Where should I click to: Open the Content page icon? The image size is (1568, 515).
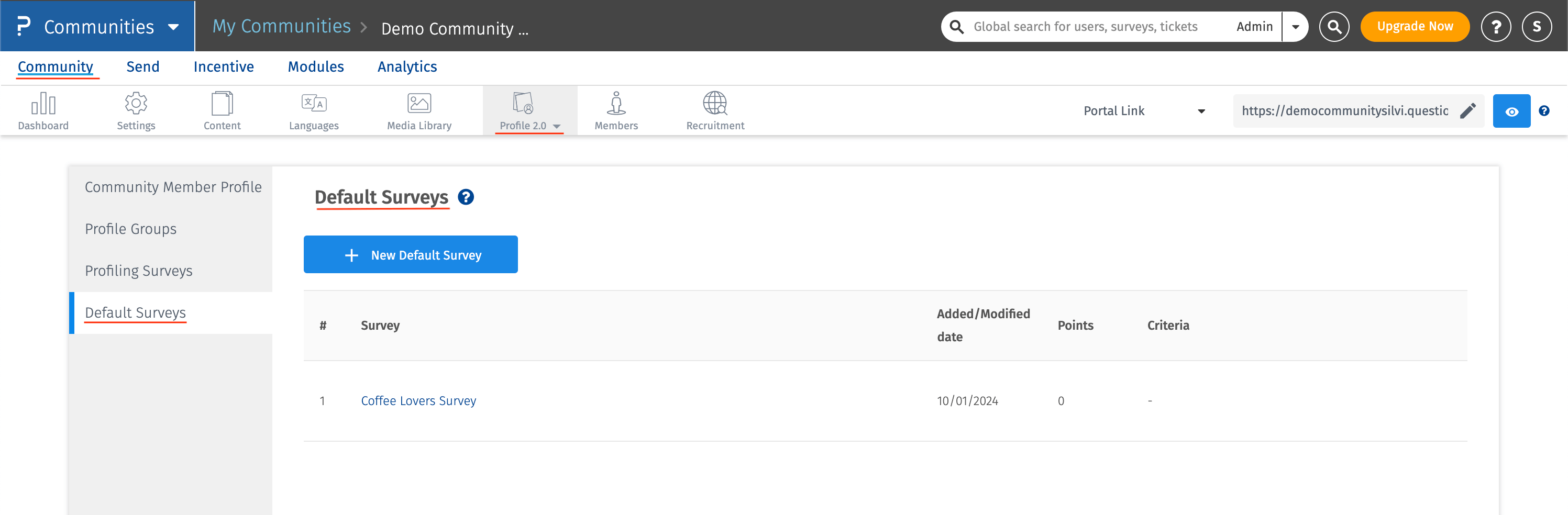(x=222, y=104)
